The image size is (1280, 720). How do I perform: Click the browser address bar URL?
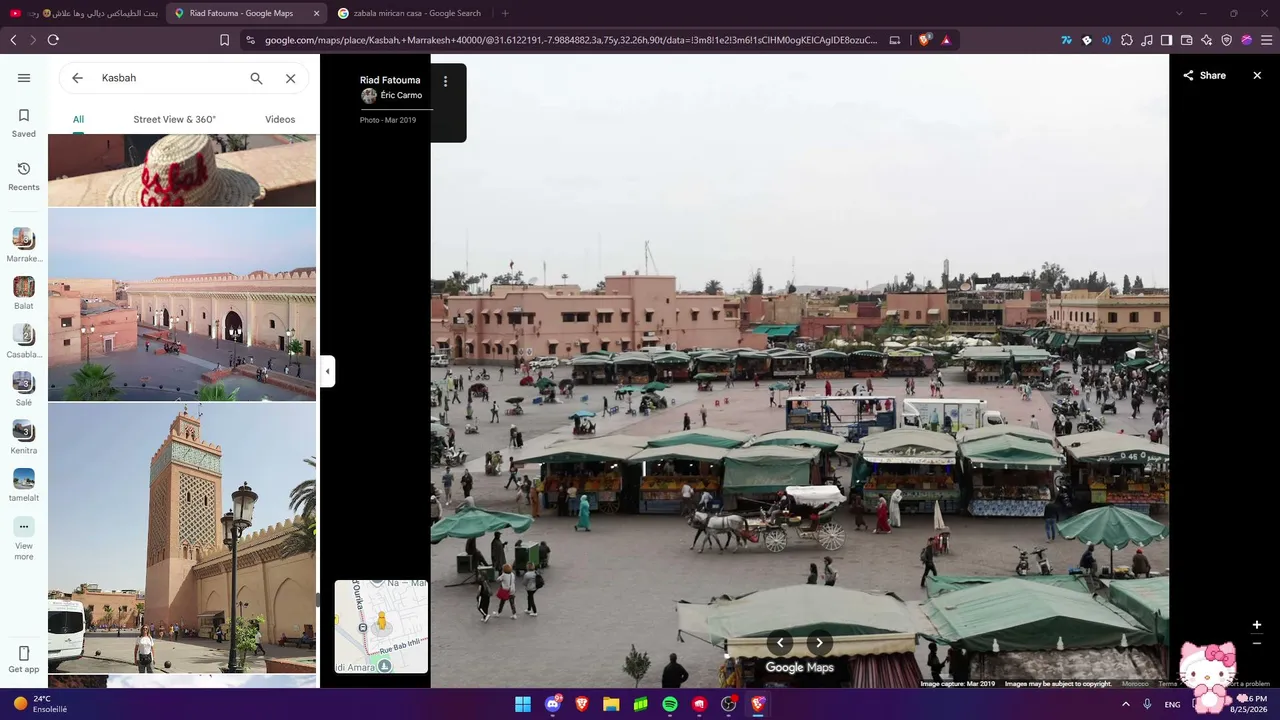coord(571,40)
